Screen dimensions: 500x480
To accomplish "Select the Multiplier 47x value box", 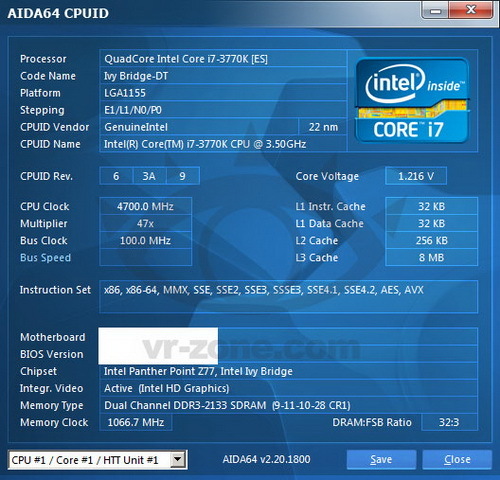I will 145,223.
